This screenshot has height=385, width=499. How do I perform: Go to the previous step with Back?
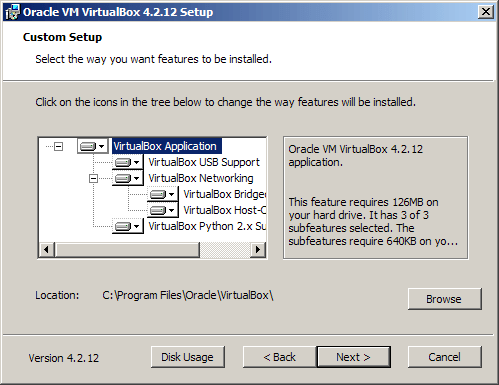click(280, 357)
